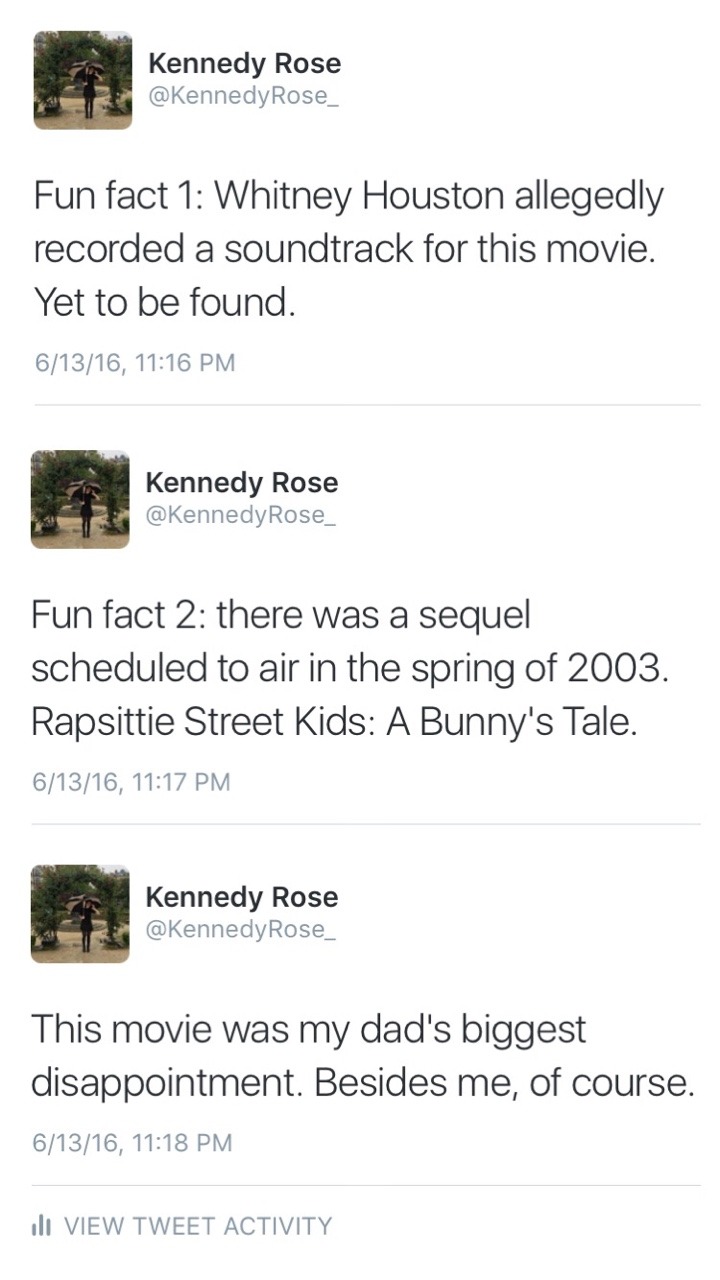This screenshot has height=1280, width=720.
Task: Click Kennedy Rose name on the Fun fact 1 tweet
Action: 244,64
